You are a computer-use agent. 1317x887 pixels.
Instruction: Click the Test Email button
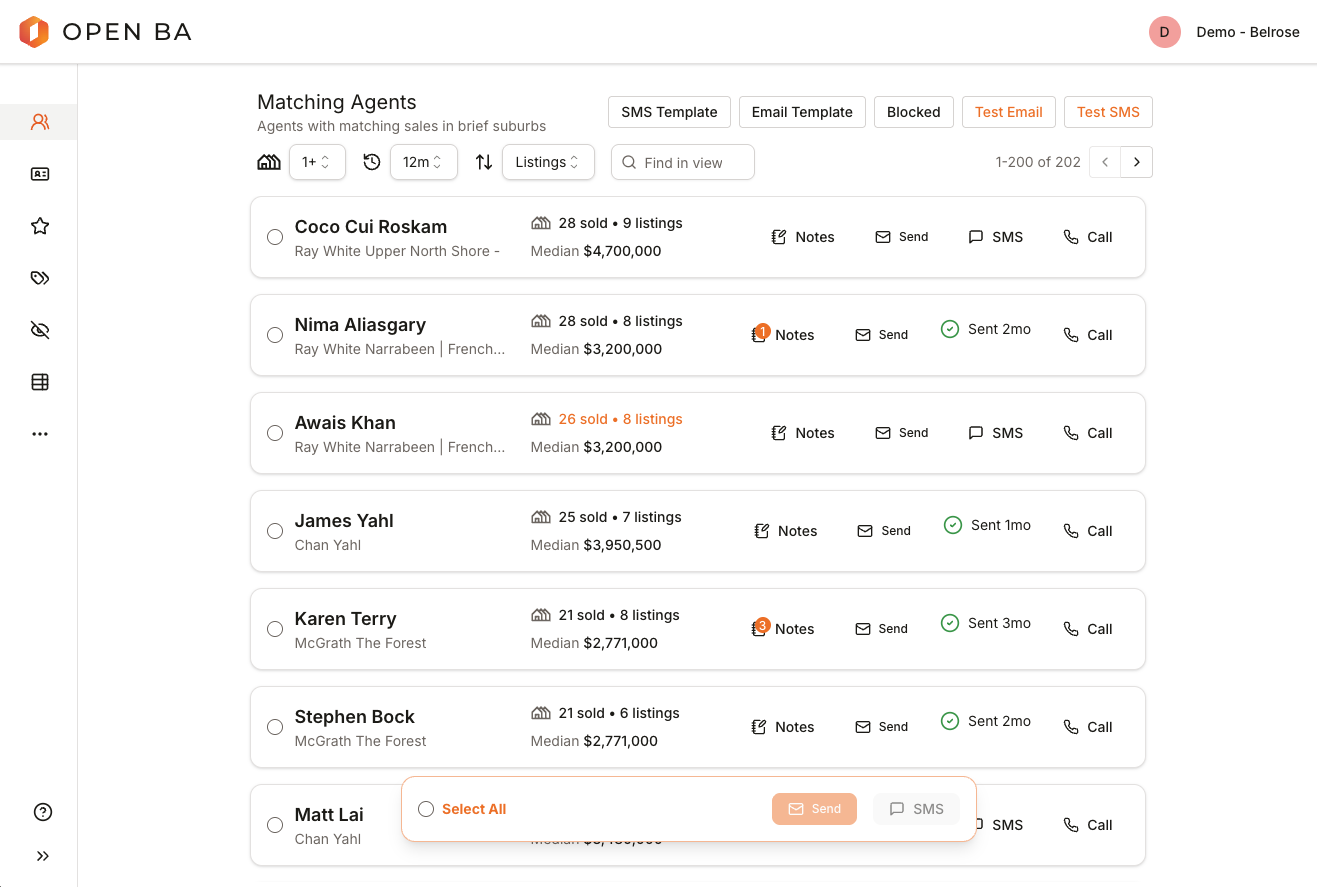coord(1008,112)
